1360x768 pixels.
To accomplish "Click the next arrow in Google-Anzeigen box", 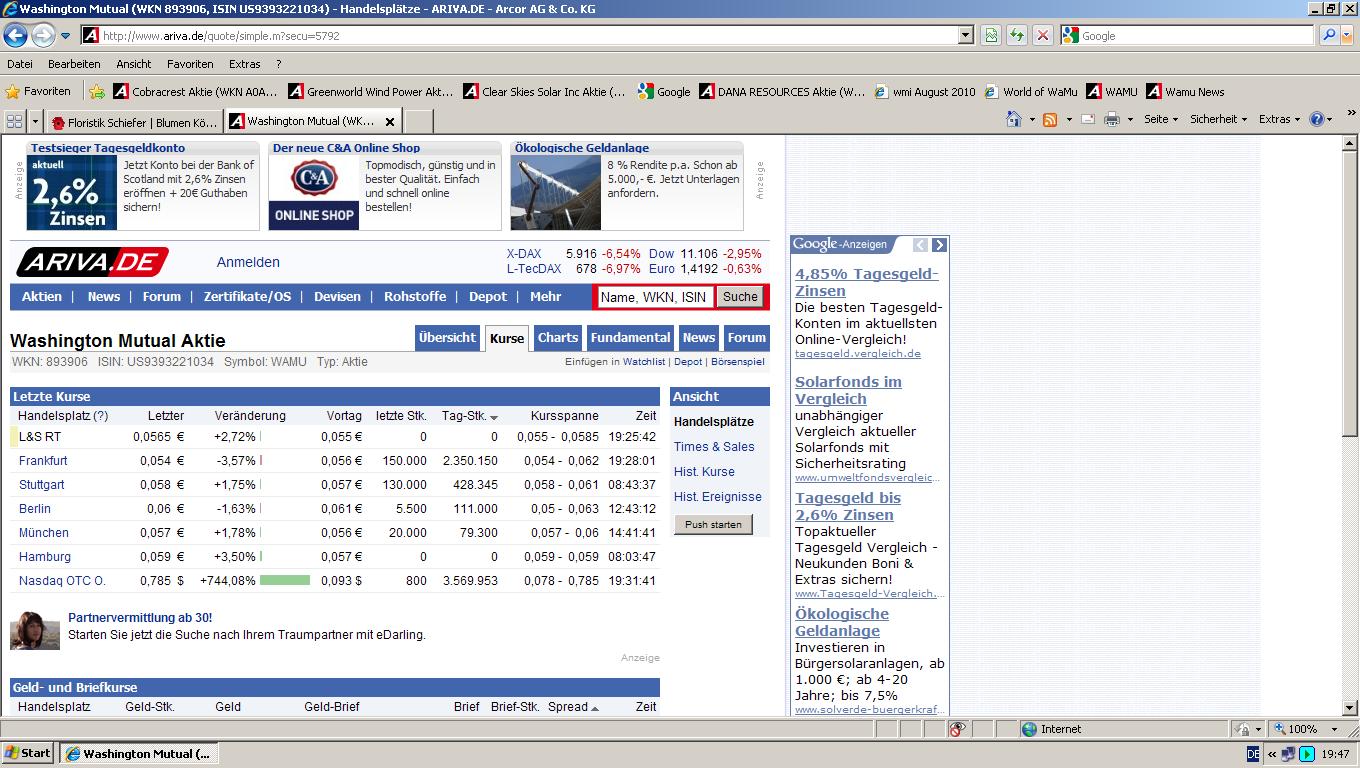I will pos(938,245).
